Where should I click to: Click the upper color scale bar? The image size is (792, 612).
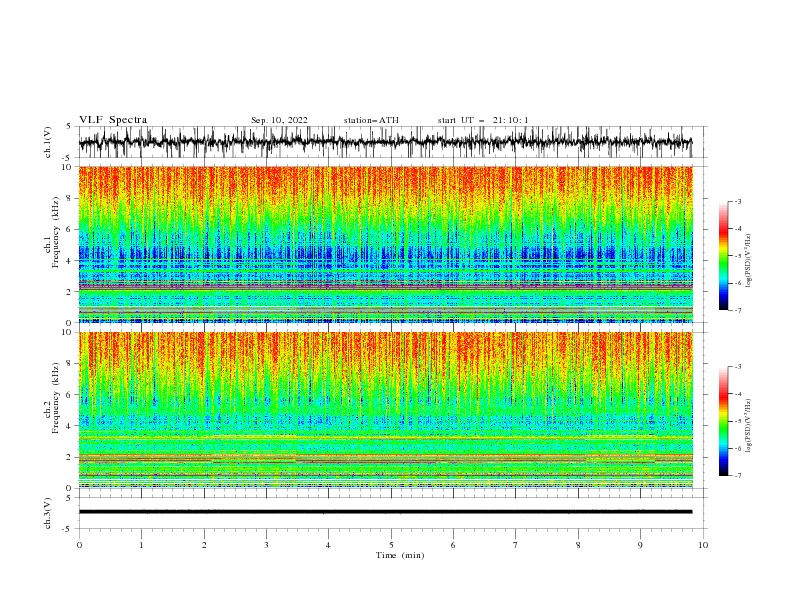[723, 256]
